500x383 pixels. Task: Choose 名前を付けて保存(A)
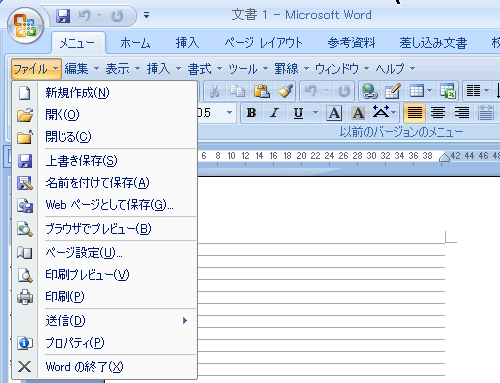tap(105, 183)
